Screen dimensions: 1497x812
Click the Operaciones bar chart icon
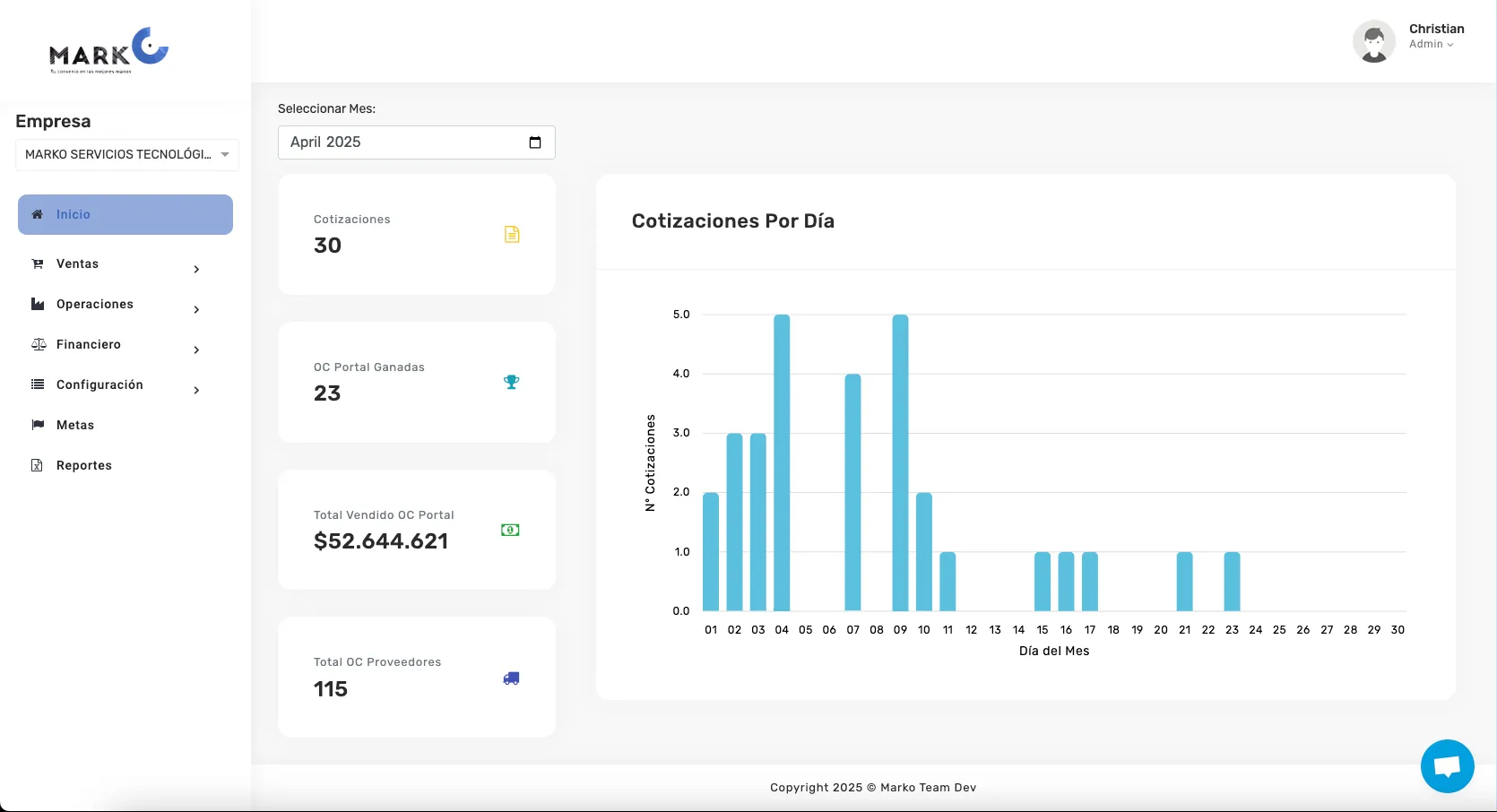[37, 304]
